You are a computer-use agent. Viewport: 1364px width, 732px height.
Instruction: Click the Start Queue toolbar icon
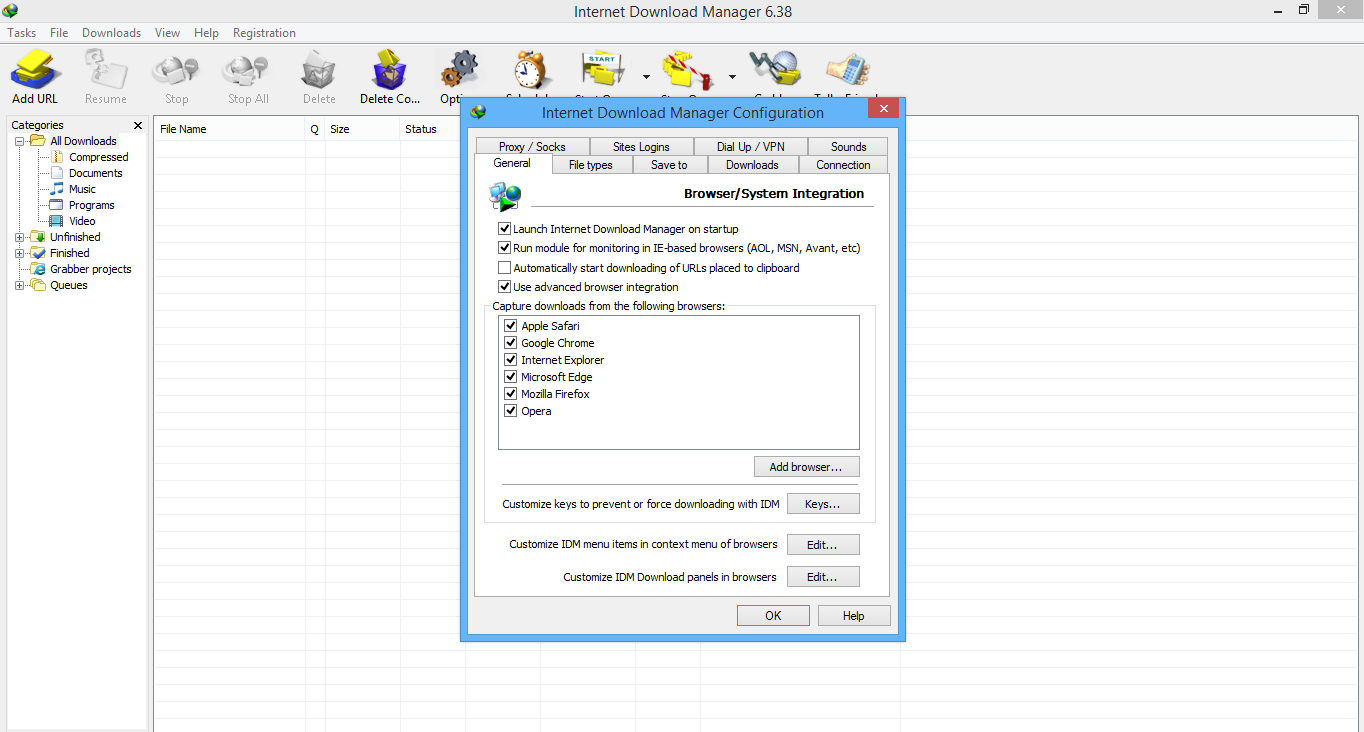coord(602,70)
